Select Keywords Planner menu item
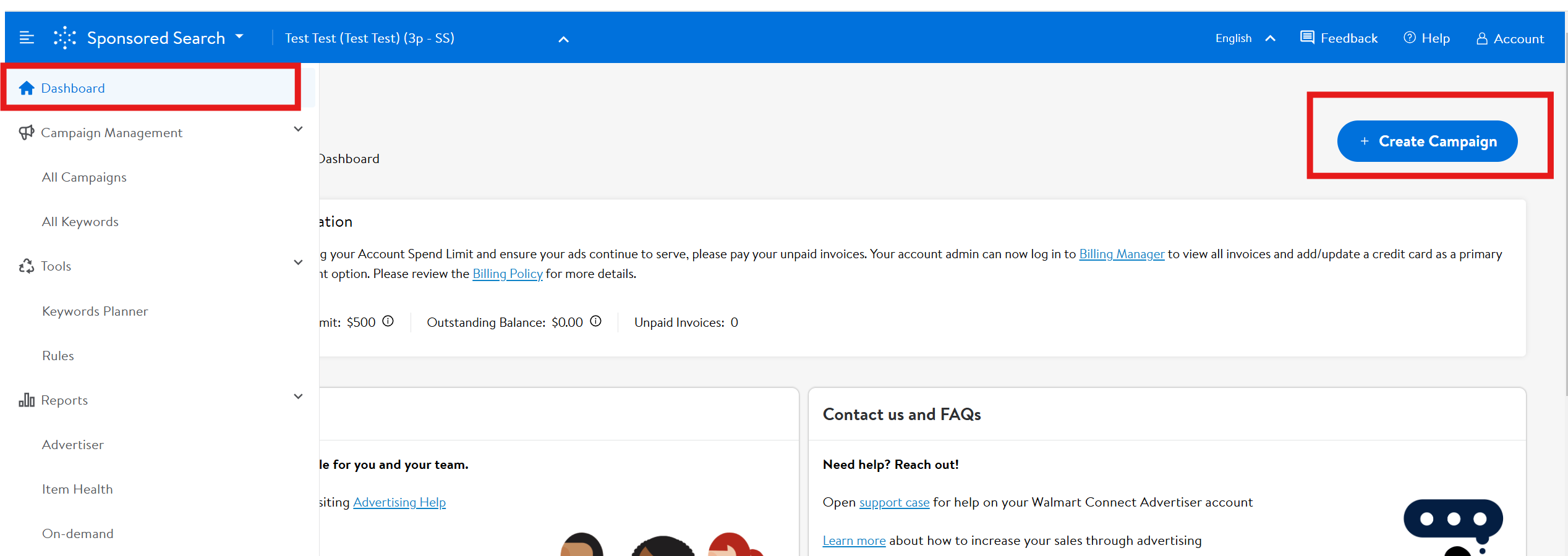This screenshot has width=1568, height=556. [95, 311]
